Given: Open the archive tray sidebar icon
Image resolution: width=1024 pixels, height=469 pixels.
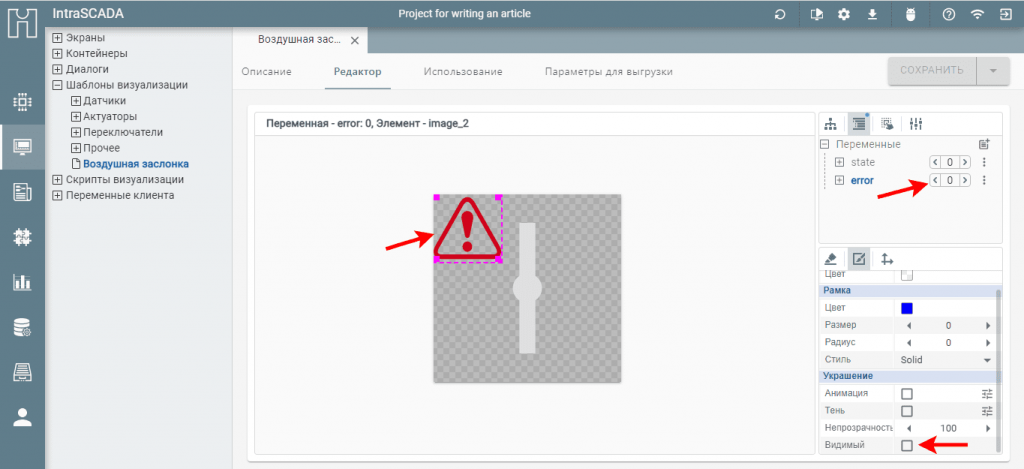Looking at the screenshot, I should click(x=22, y=372).
